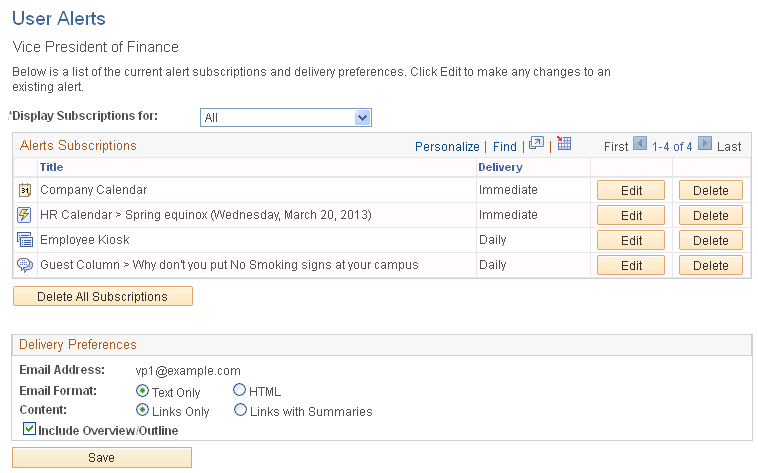Edit the Company Calendar subscription

pyautogui.click(x=631, y=190)
